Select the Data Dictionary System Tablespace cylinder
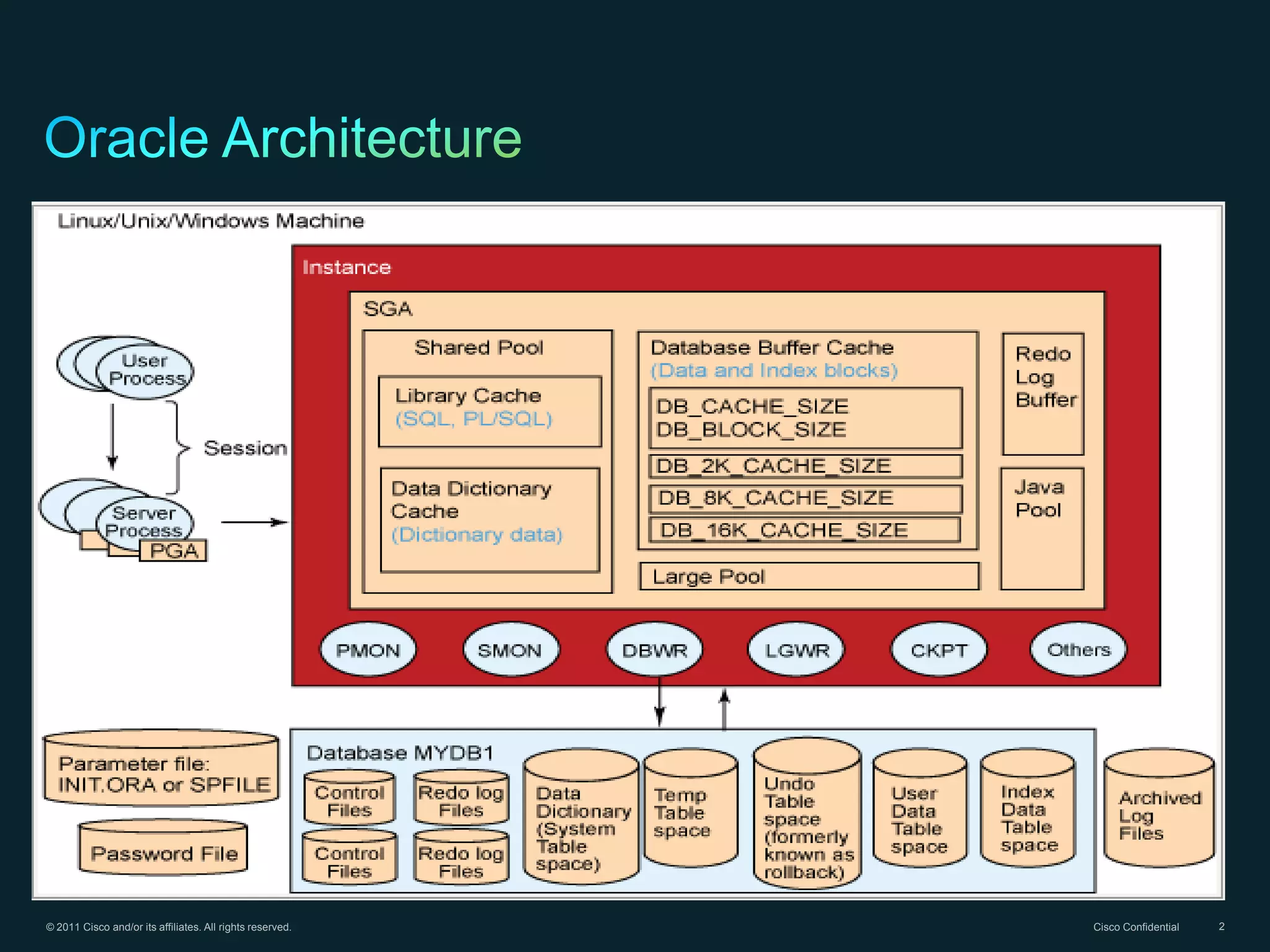Viewport: 1270px width, 952px height. click(581, 817)
